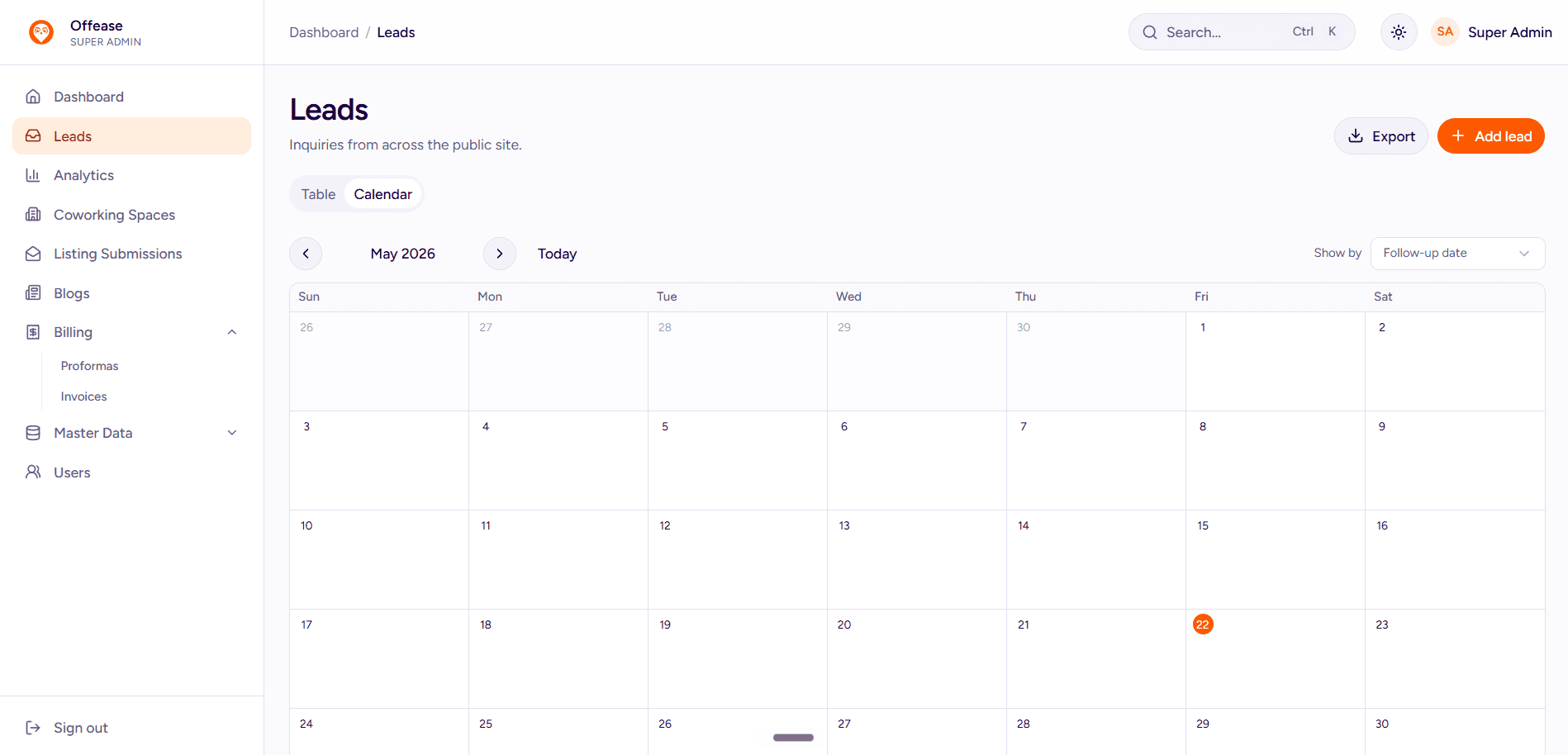Click the highlighted date 22 on calendar
The height and width of the screenshot is (755, 1568).
(x=1203, y=624)
